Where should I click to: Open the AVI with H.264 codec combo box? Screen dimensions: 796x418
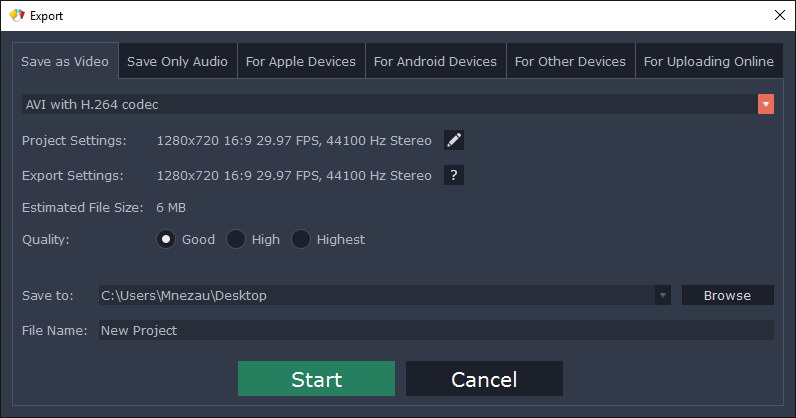[397, 104]
